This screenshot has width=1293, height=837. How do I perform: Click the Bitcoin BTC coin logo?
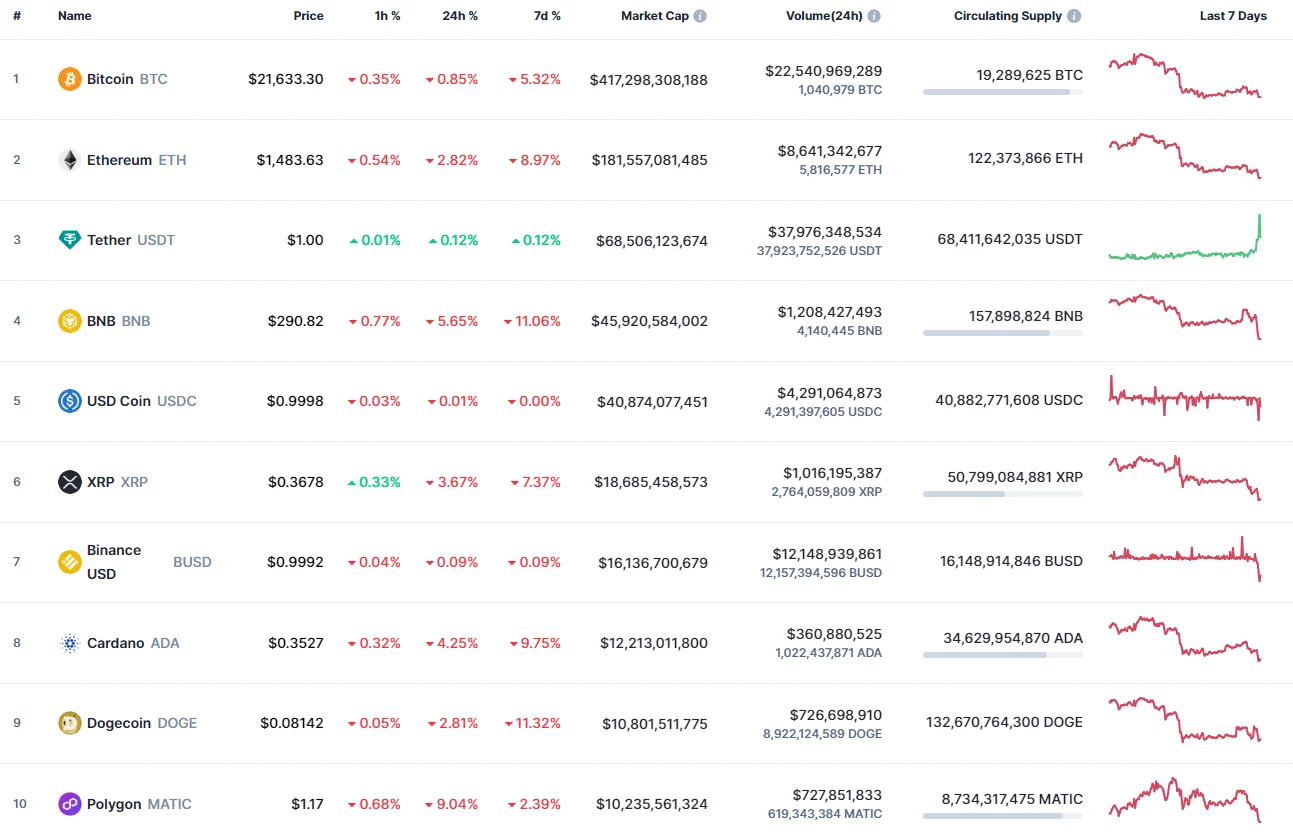(x=69, y=79)
